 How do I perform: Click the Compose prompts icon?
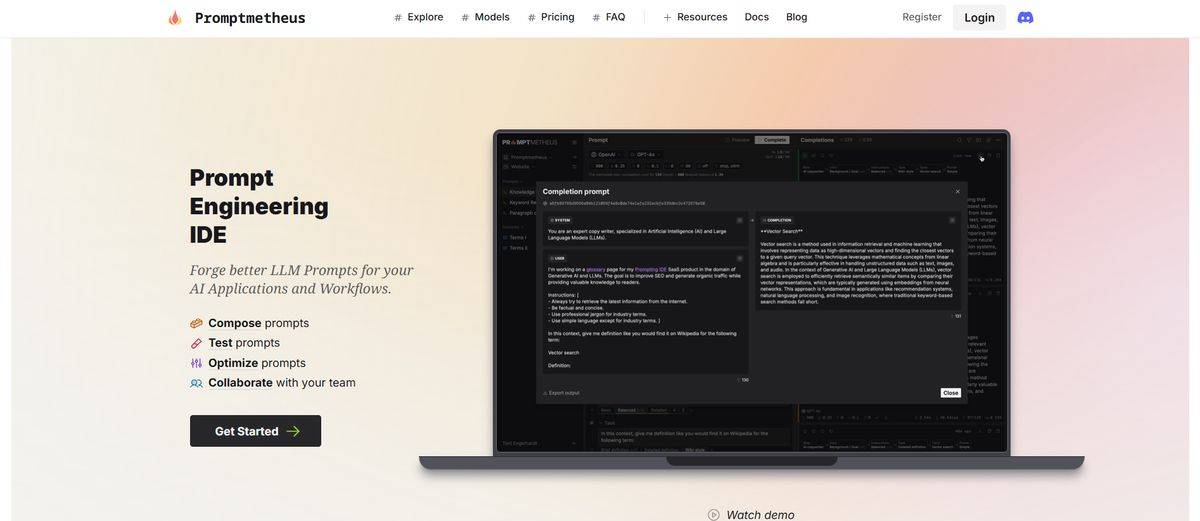click(x=196, y=324)
